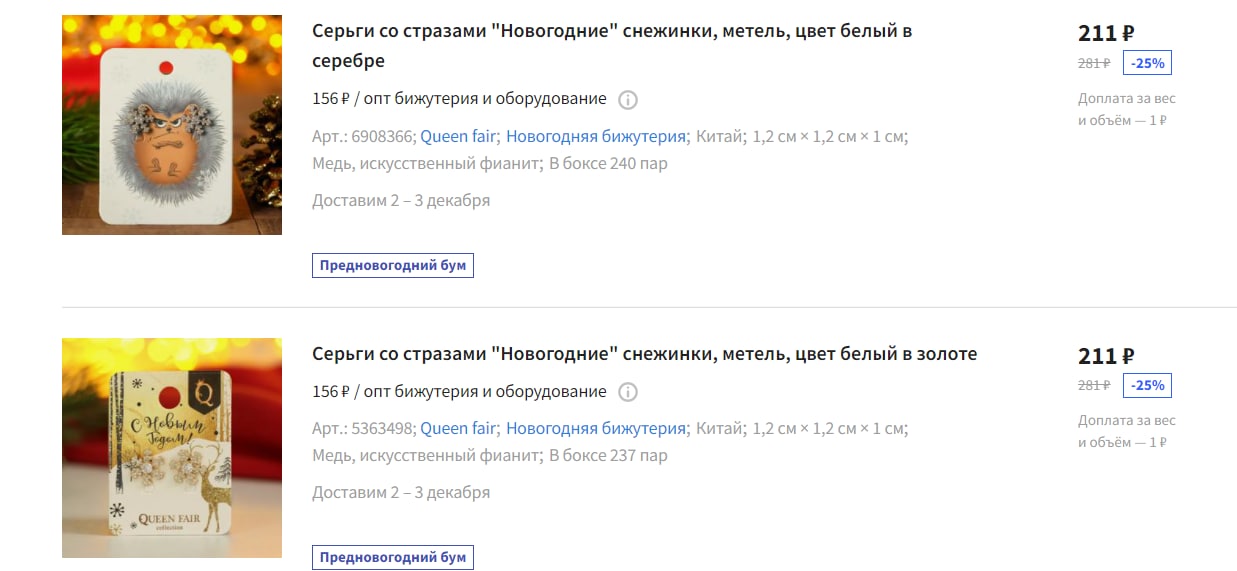This screenshot has height=571, width=1237.
Task: Open the title of the 'белый в серебре' earrings
Action: [x=612, y=46]
